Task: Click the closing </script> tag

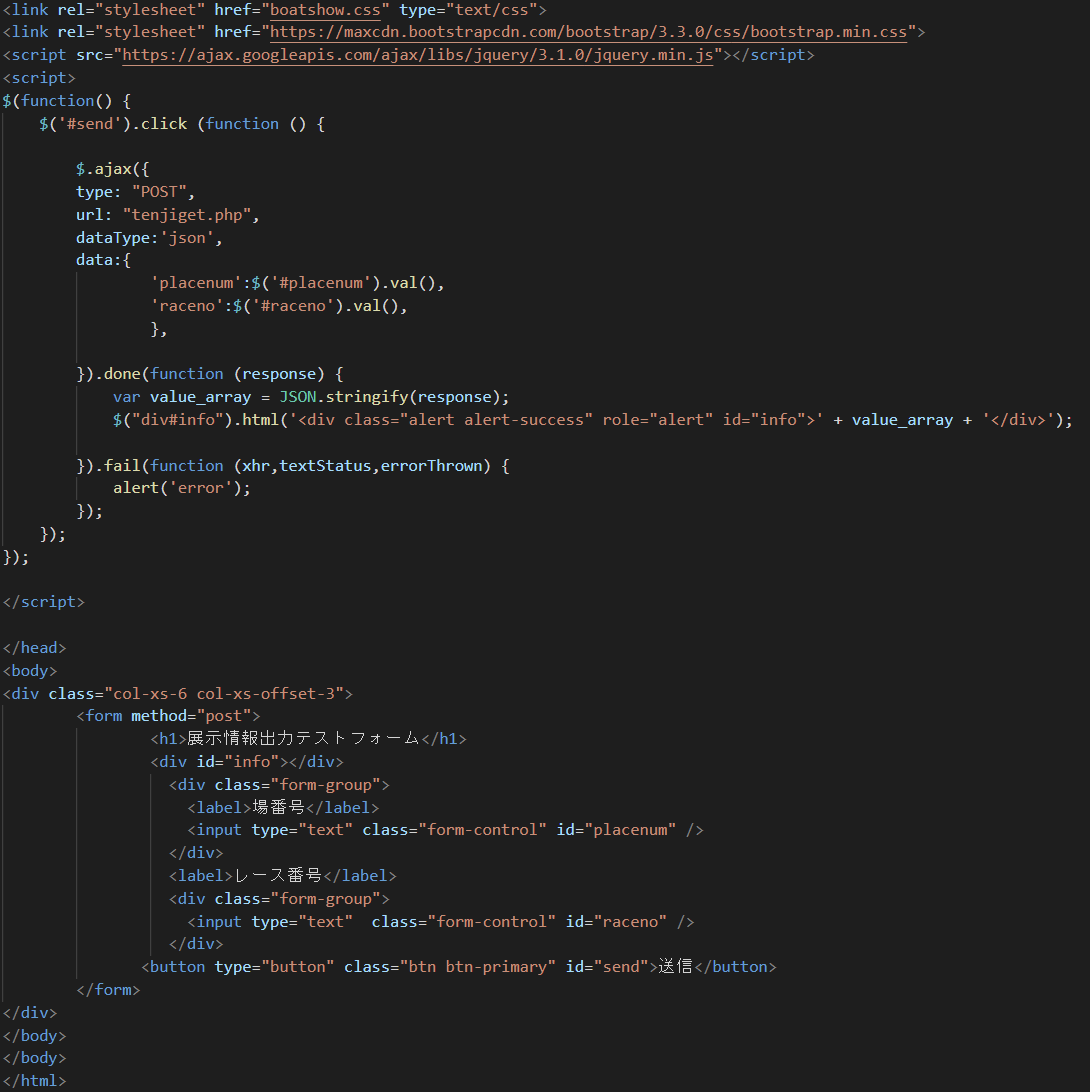Action: (x=44, y=602)
